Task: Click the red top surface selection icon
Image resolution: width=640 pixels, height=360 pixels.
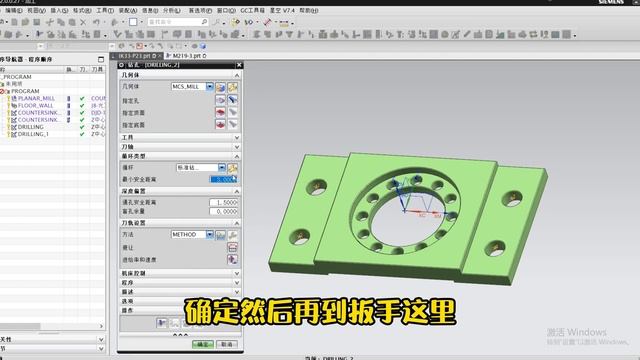Action: [220, 112]
